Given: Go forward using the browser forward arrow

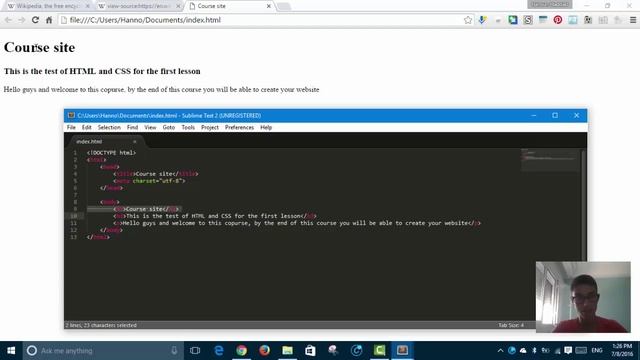Looking at the screenshot, I should click(22, 20).
